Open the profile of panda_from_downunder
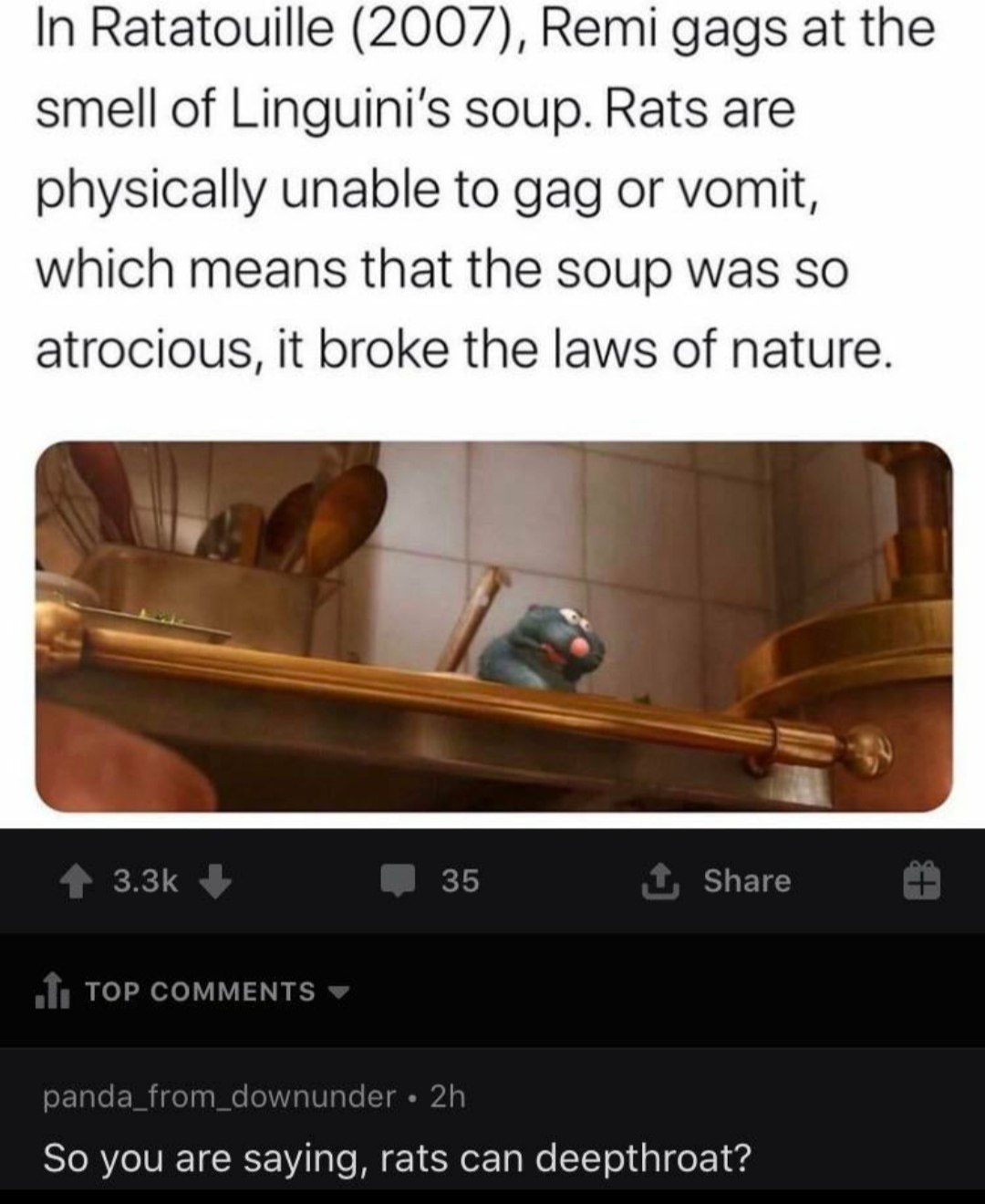This screenshot has height=1204, width=985. pyautogui.click(x=219, y=1095)
